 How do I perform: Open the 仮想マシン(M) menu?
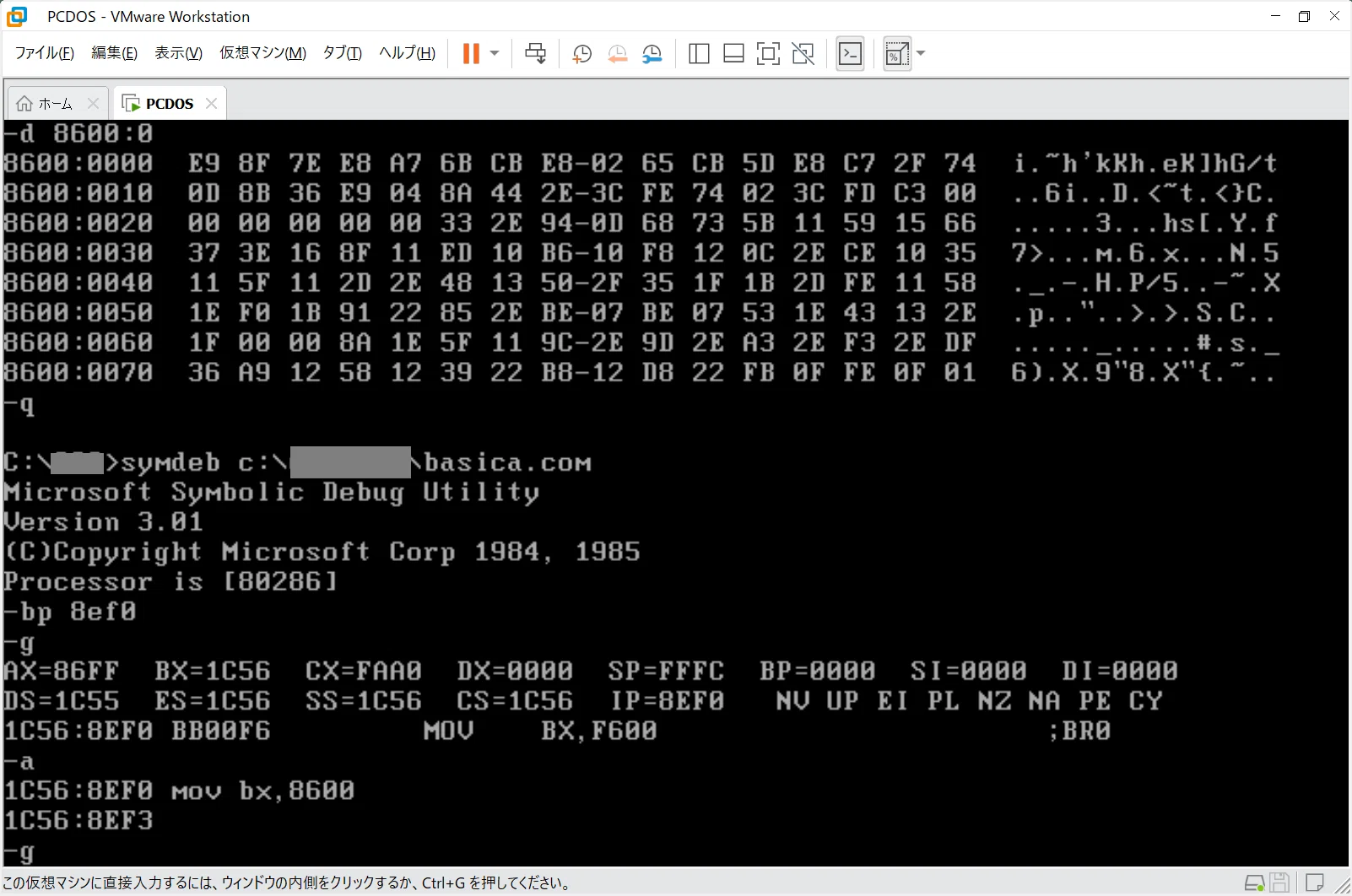[262, 53]
